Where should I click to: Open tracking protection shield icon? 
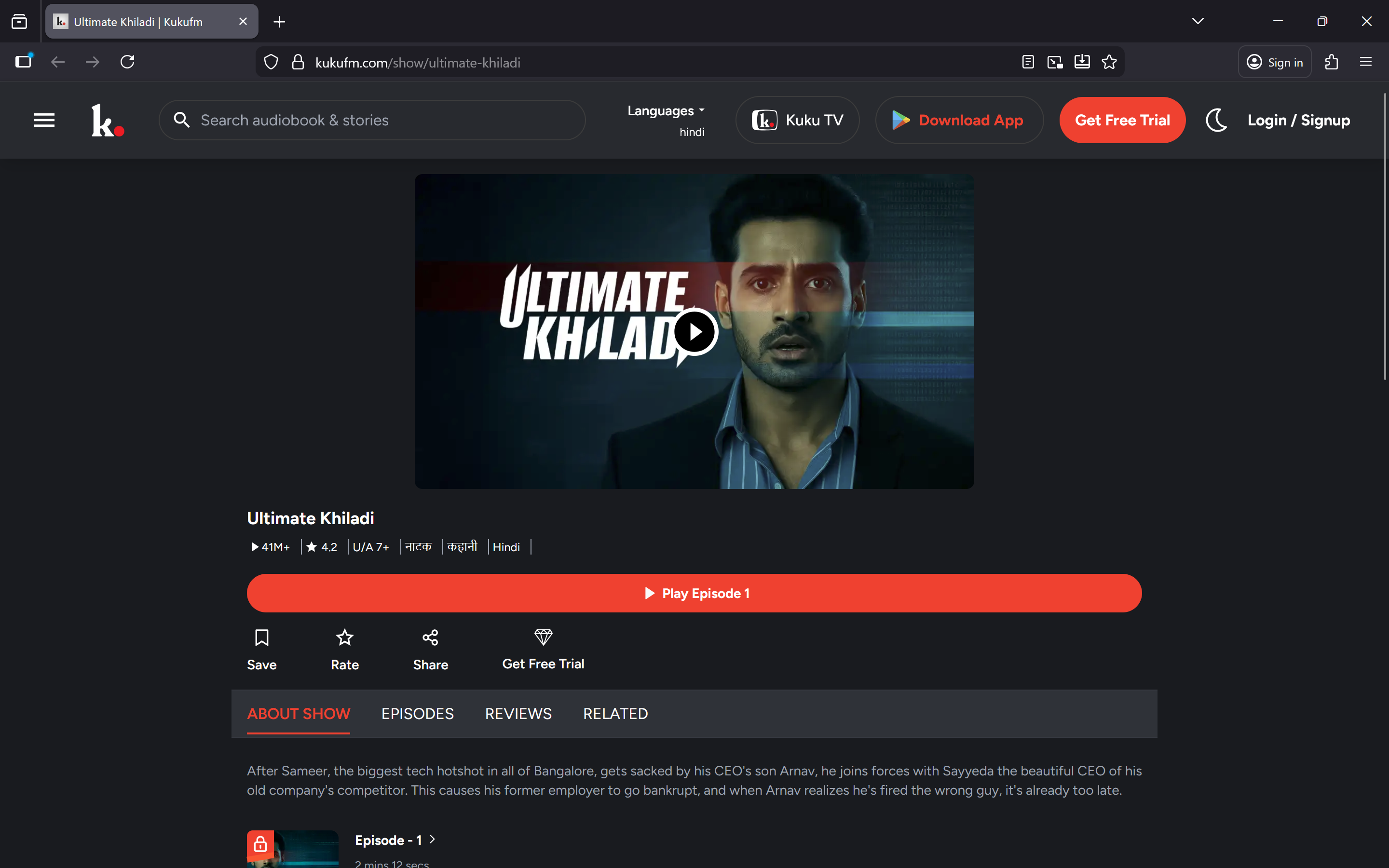click(x=271, y=62)
